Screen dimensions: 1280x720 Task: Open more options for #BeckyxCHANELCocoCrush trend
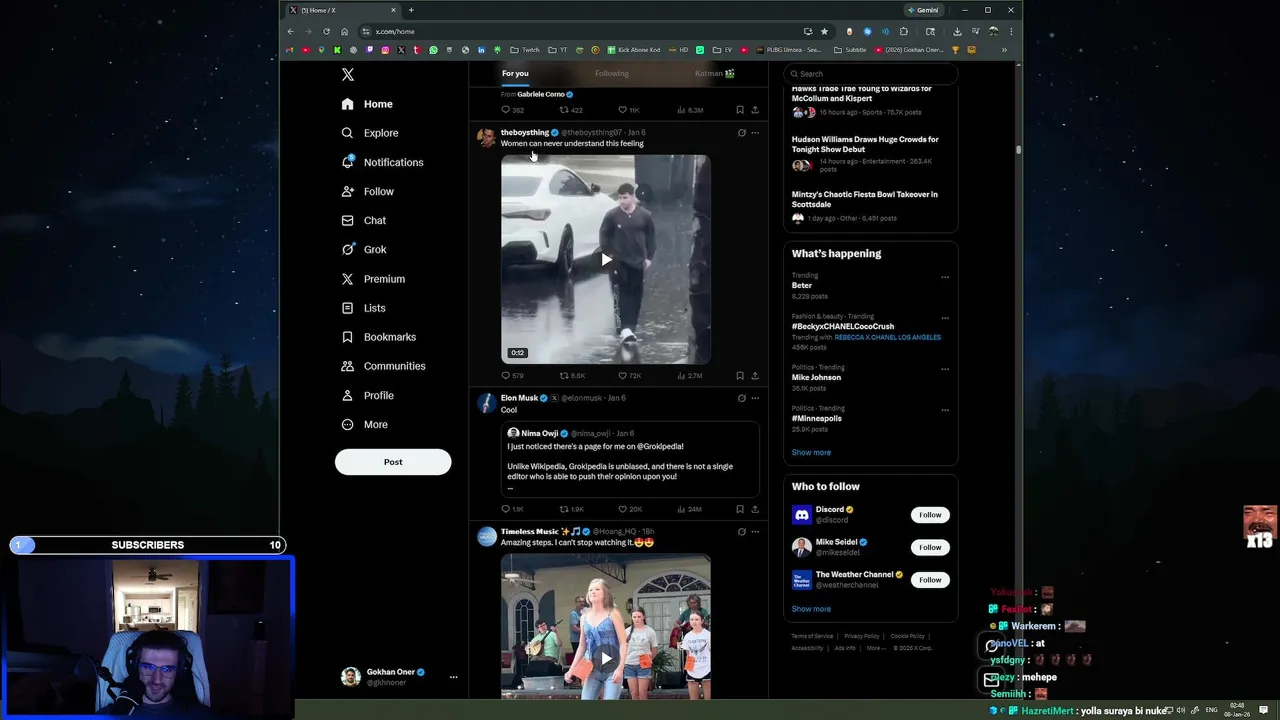point(945,318)
